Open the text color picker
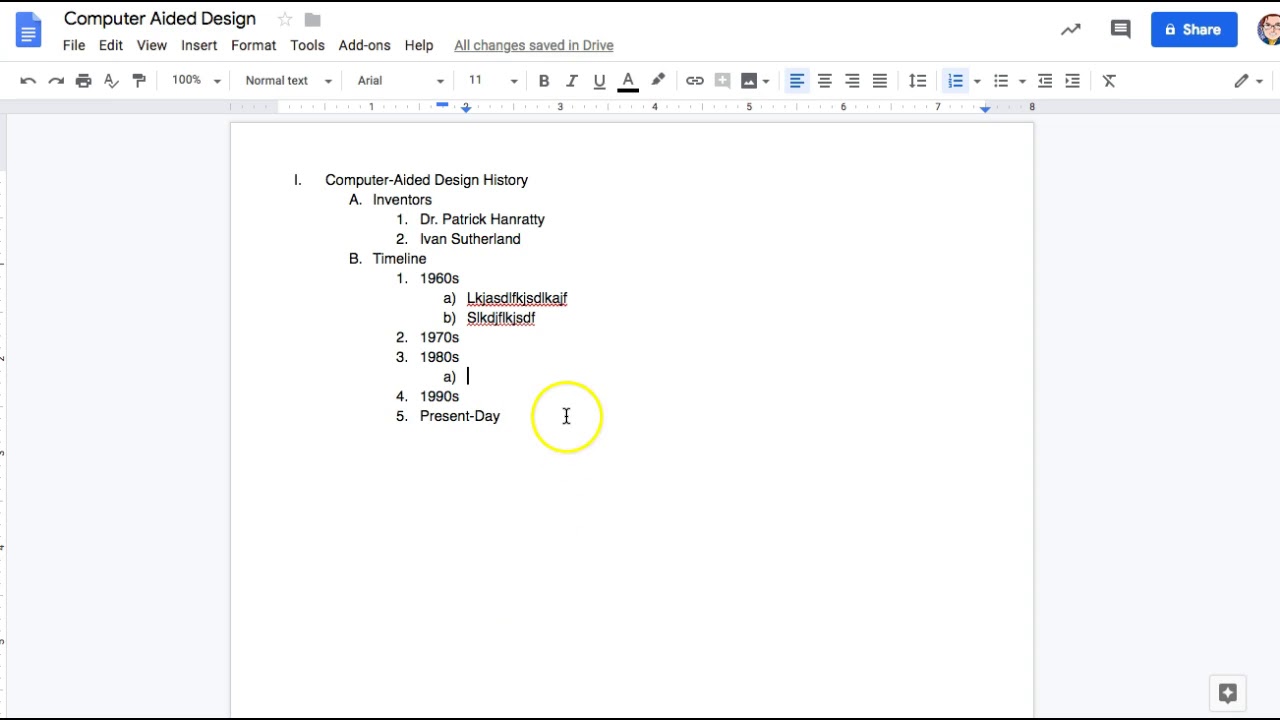1280x720 pixels. [x=628, y=81]
